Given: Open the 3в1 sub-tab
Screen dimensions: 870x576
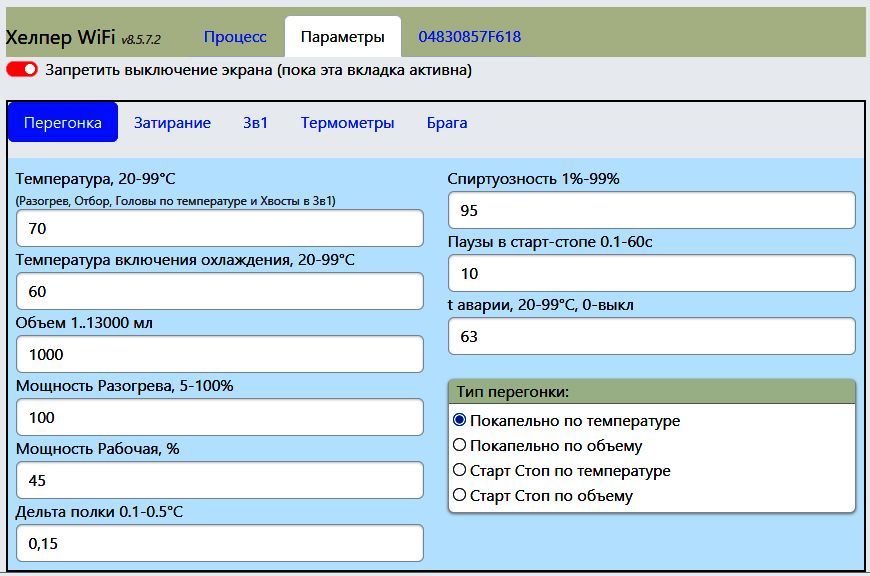Looking at the screenshot, I should (x=255, y=123).
